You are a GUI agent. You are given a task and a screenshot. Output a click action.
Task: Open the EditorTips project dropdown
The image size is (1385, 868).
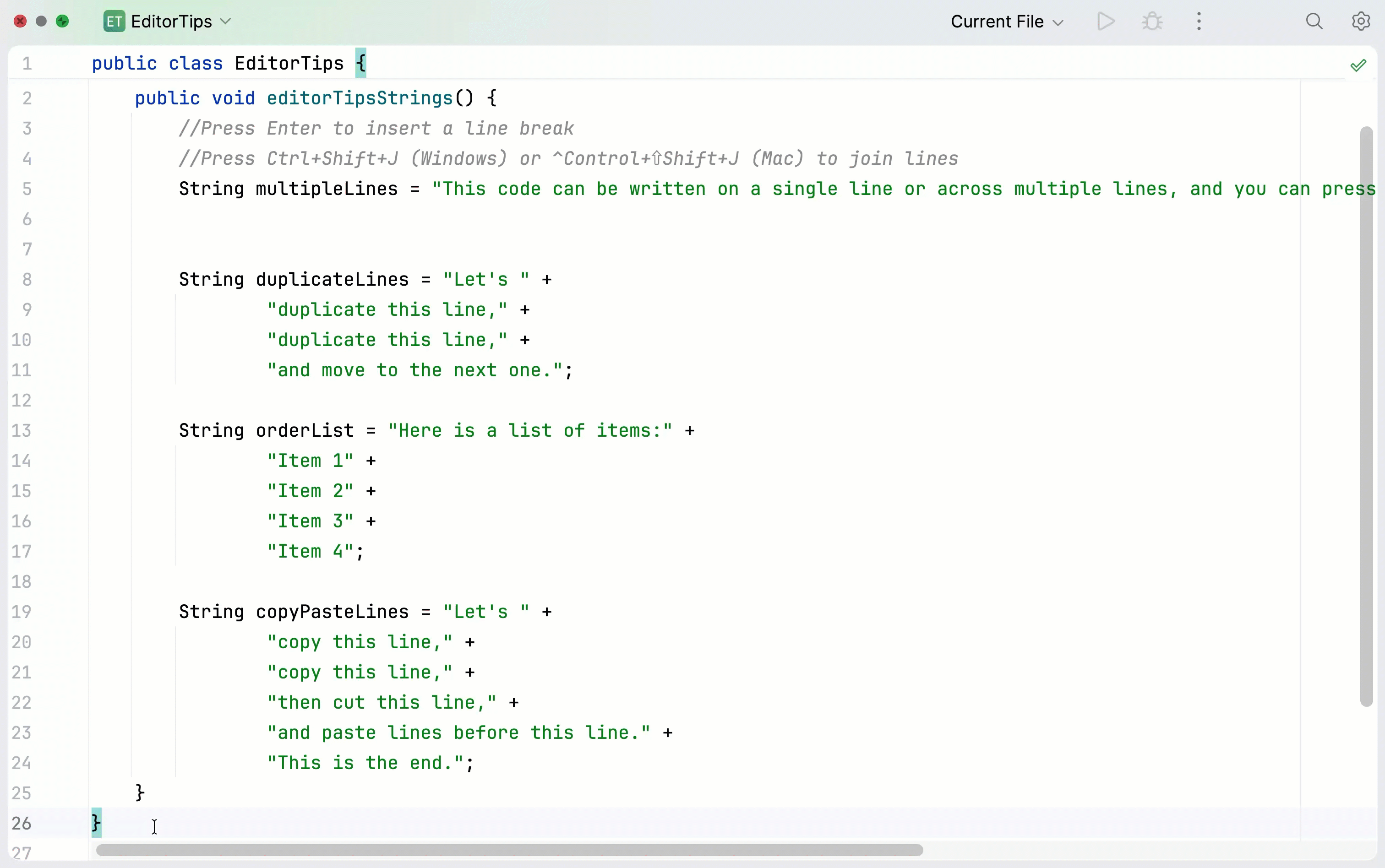pos(181,22)
